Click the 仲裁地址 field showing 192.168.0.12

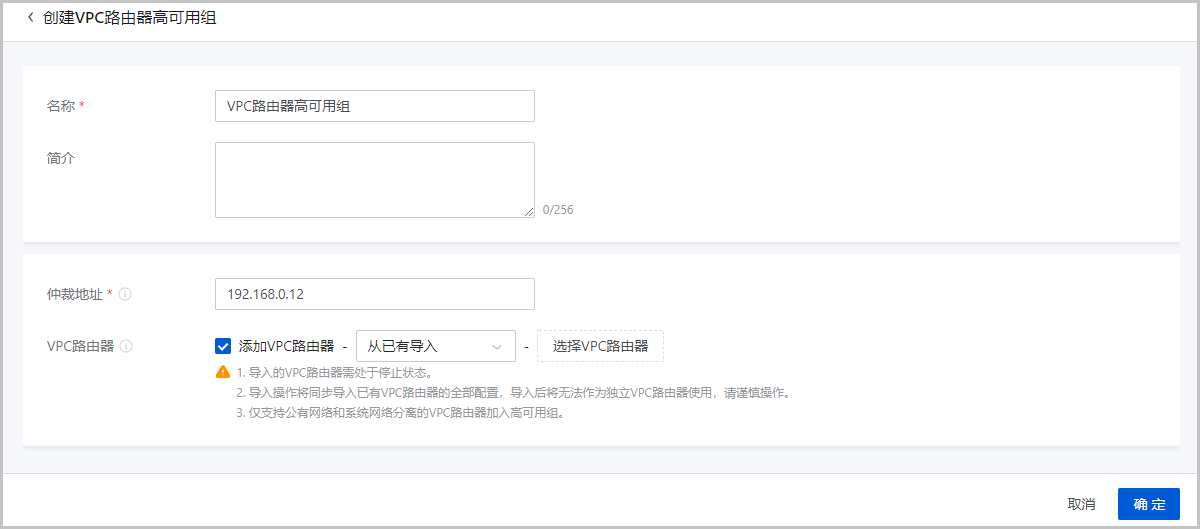375,294
